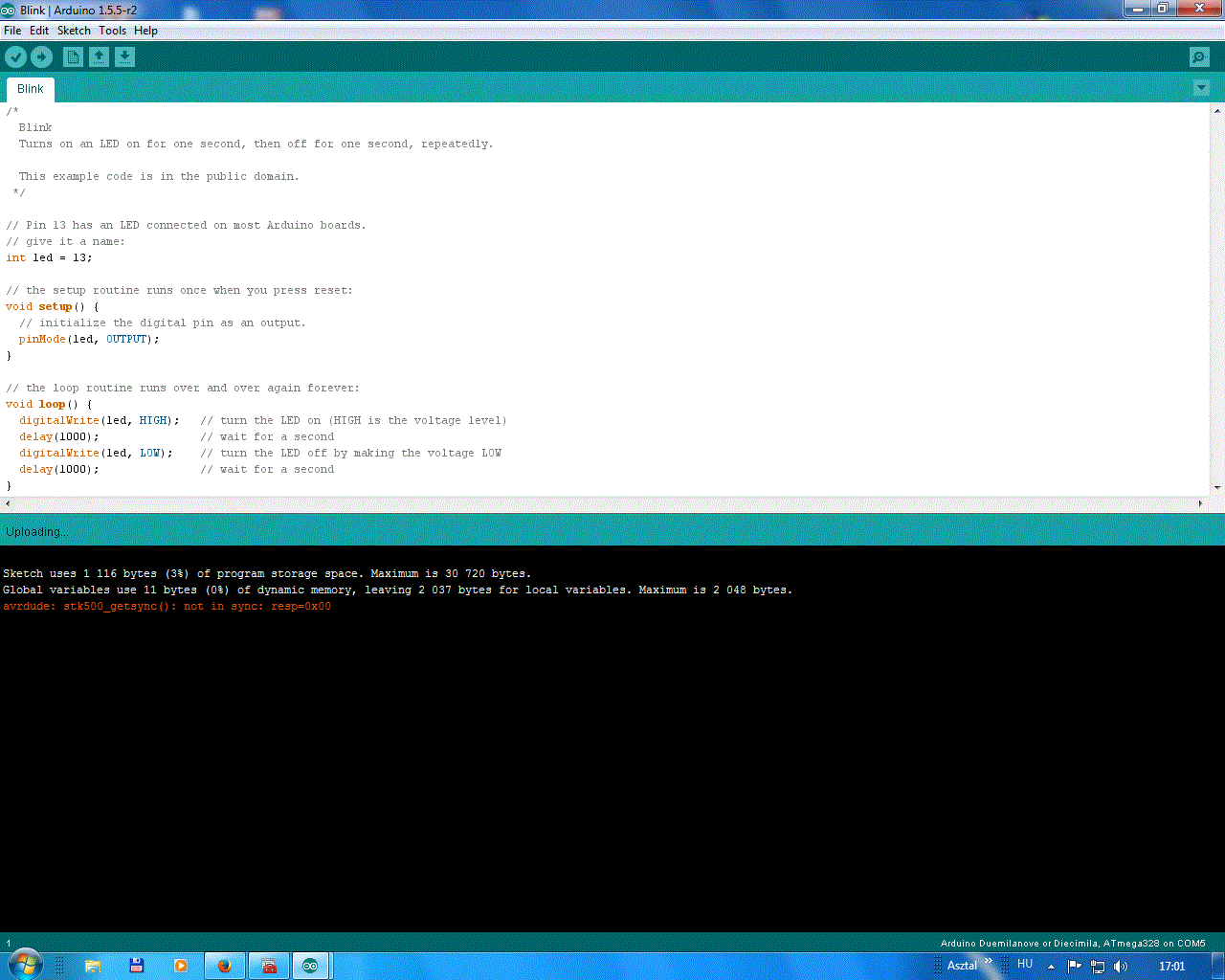Click the Show desktop button at the taskbar end

(1217, 966)
